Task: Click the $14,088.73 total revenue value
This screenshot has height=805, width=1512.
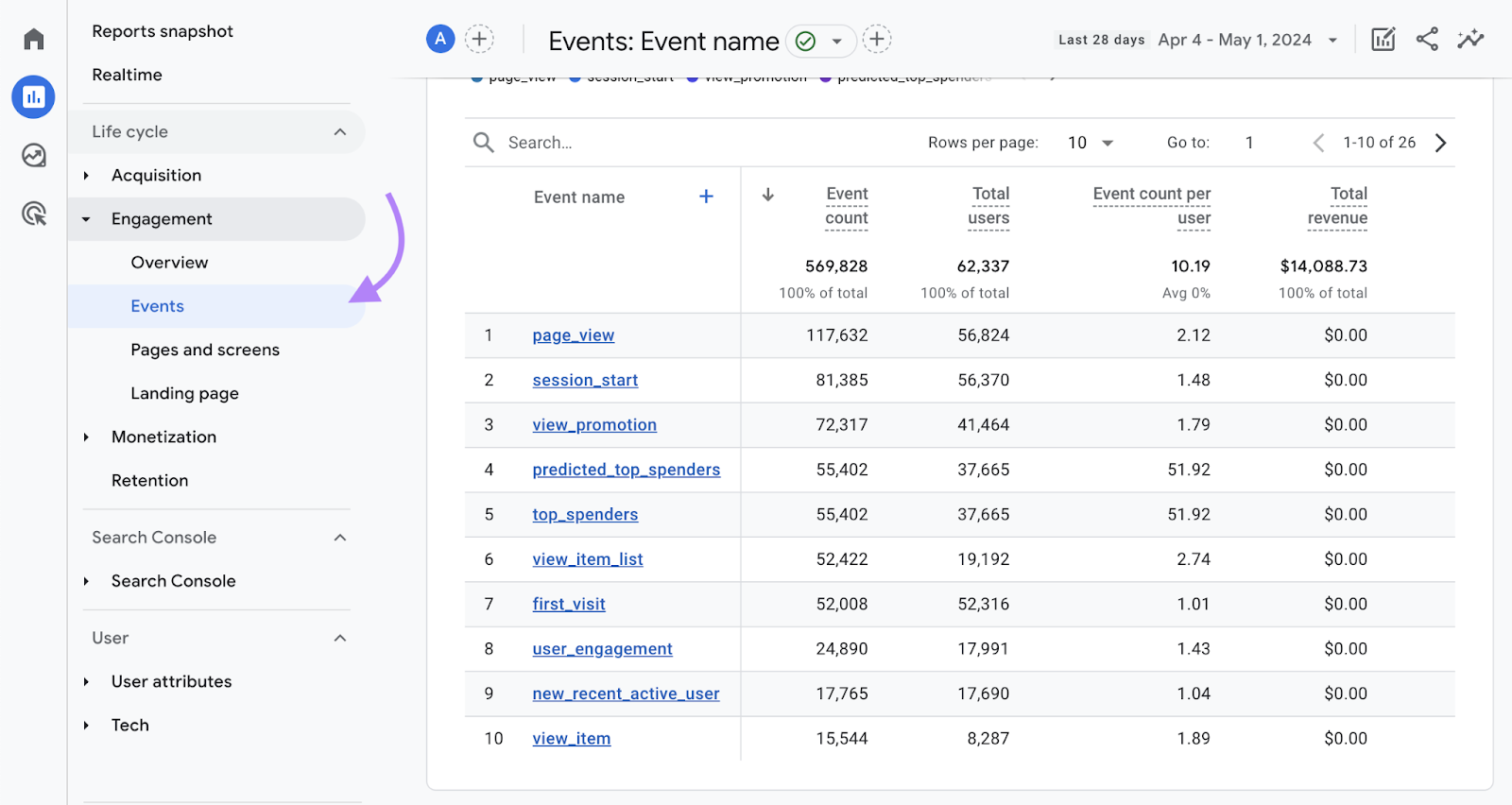Action: 1324,266
